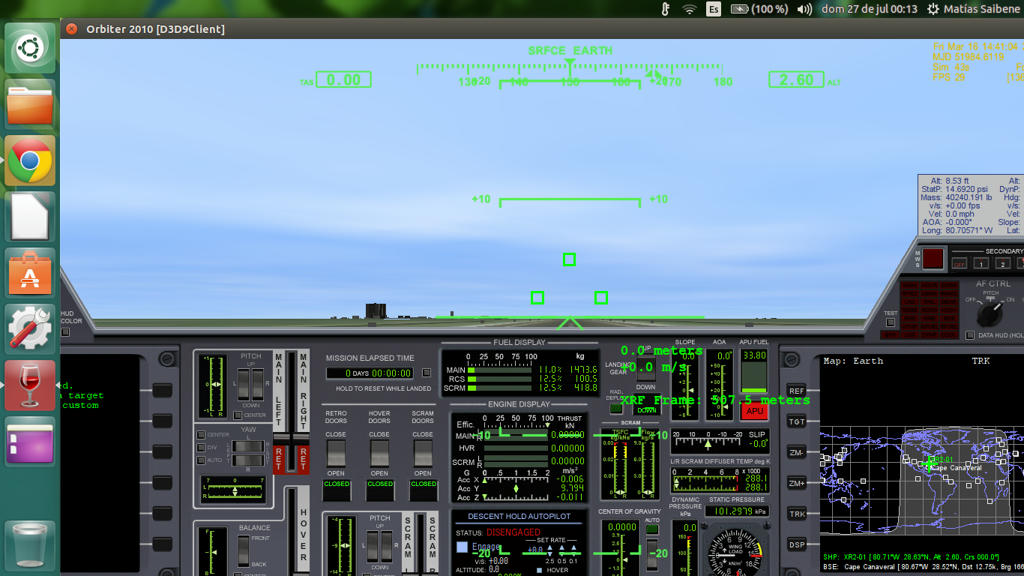Click the Cape Canaveral marker on the map
The height and width of the screenshot is (576, 1024).
pyautogui.click(x=929, y=464)
